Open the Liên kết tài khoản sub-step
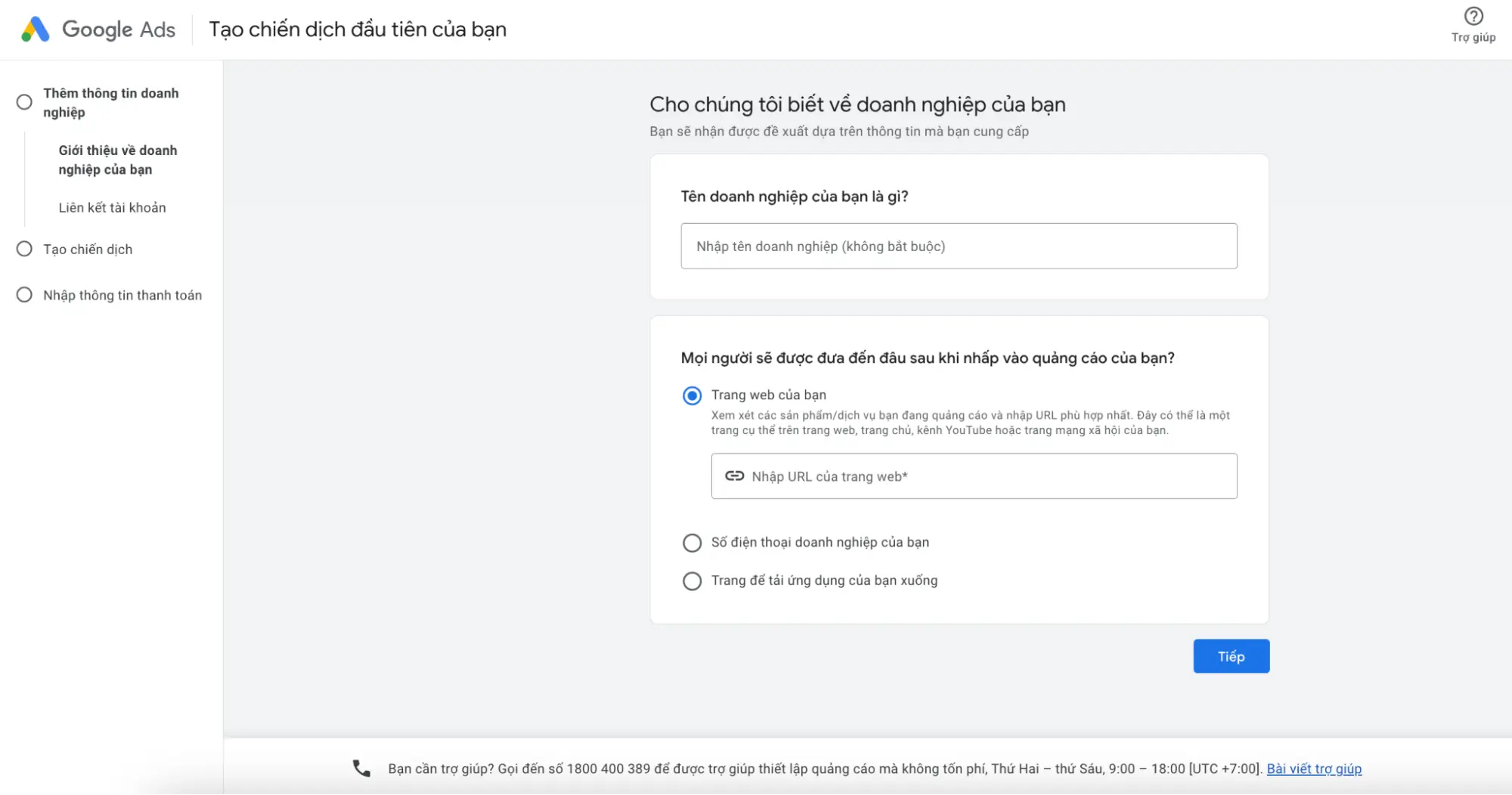 (x=112, y=207)
